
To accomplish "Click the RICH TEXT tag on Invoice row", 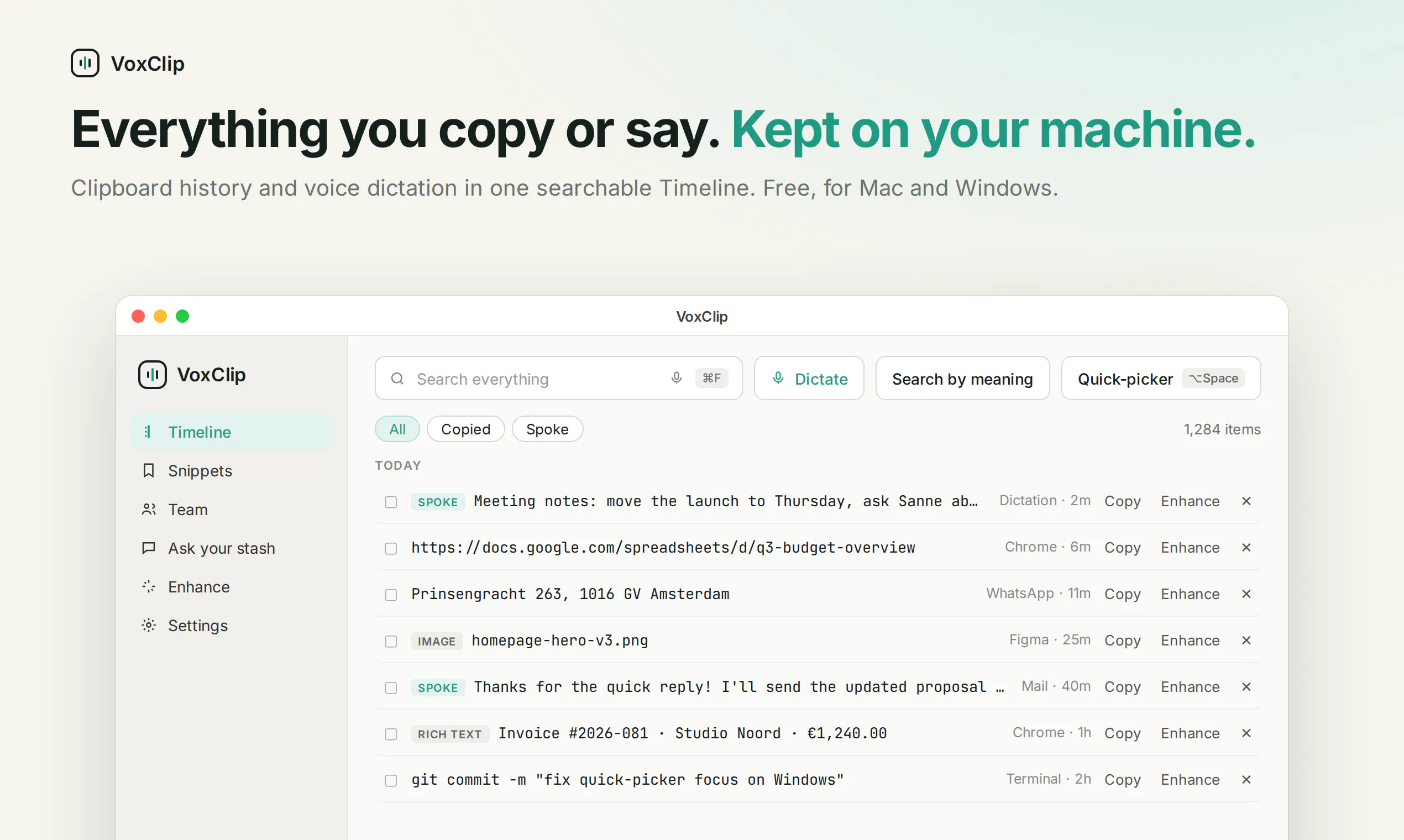I will (x=449, y=733).
